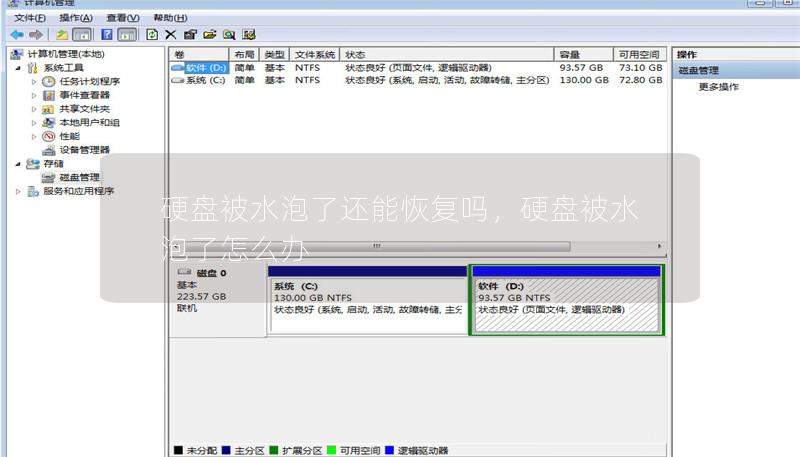Expand the 本地用户和组 node
The width and height of the screenshot is (800, 457).
point(34,123)
